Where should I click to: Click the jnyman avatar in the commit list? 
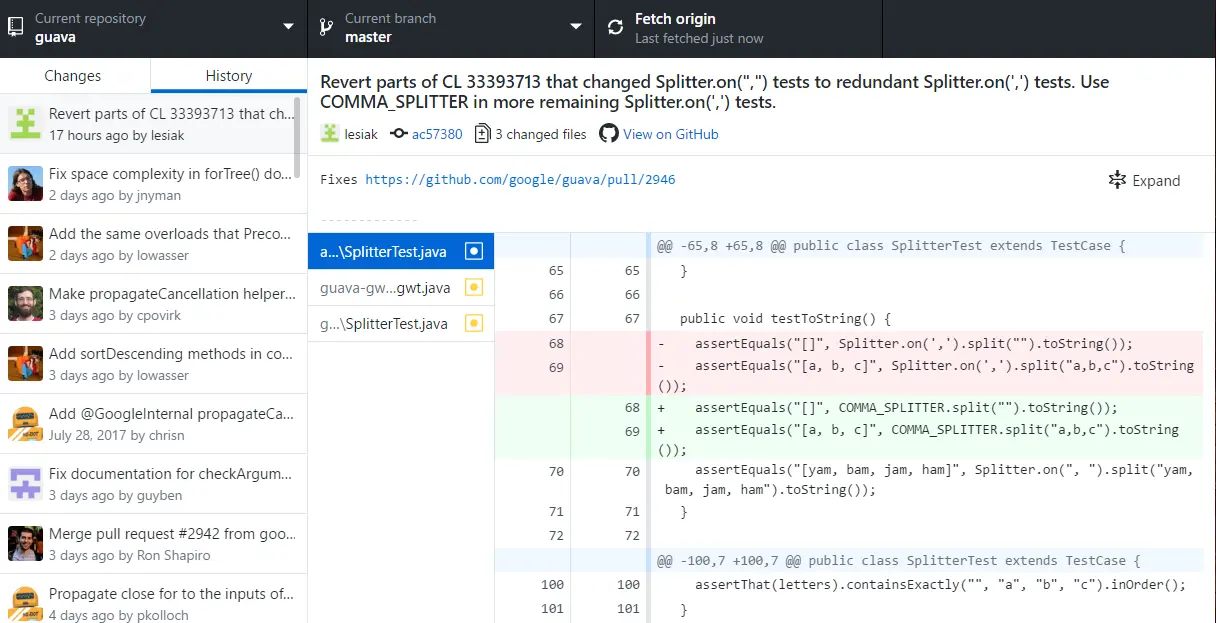pos(25,183)
